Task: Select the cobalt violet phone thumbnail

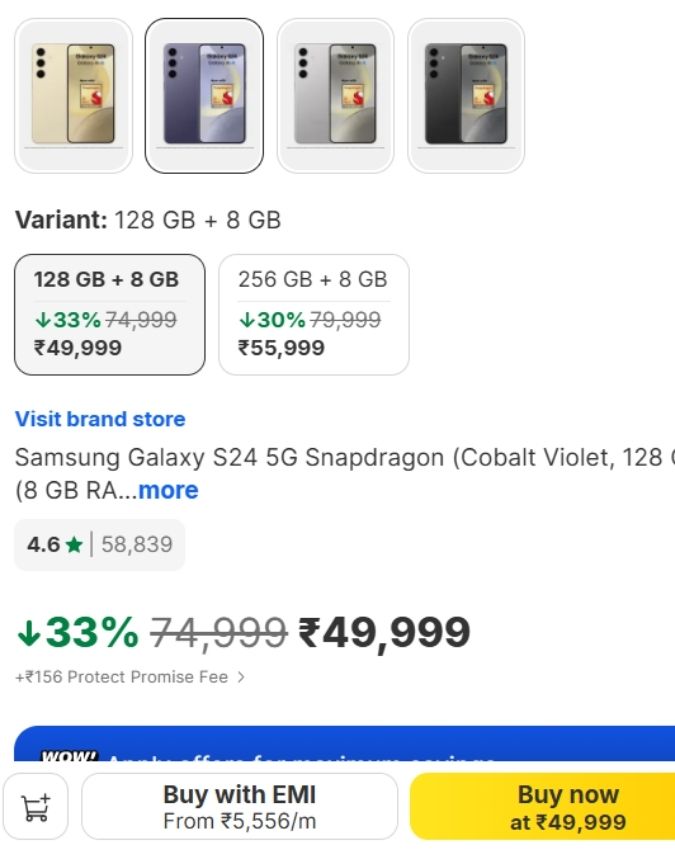Action: click(204, 95)
